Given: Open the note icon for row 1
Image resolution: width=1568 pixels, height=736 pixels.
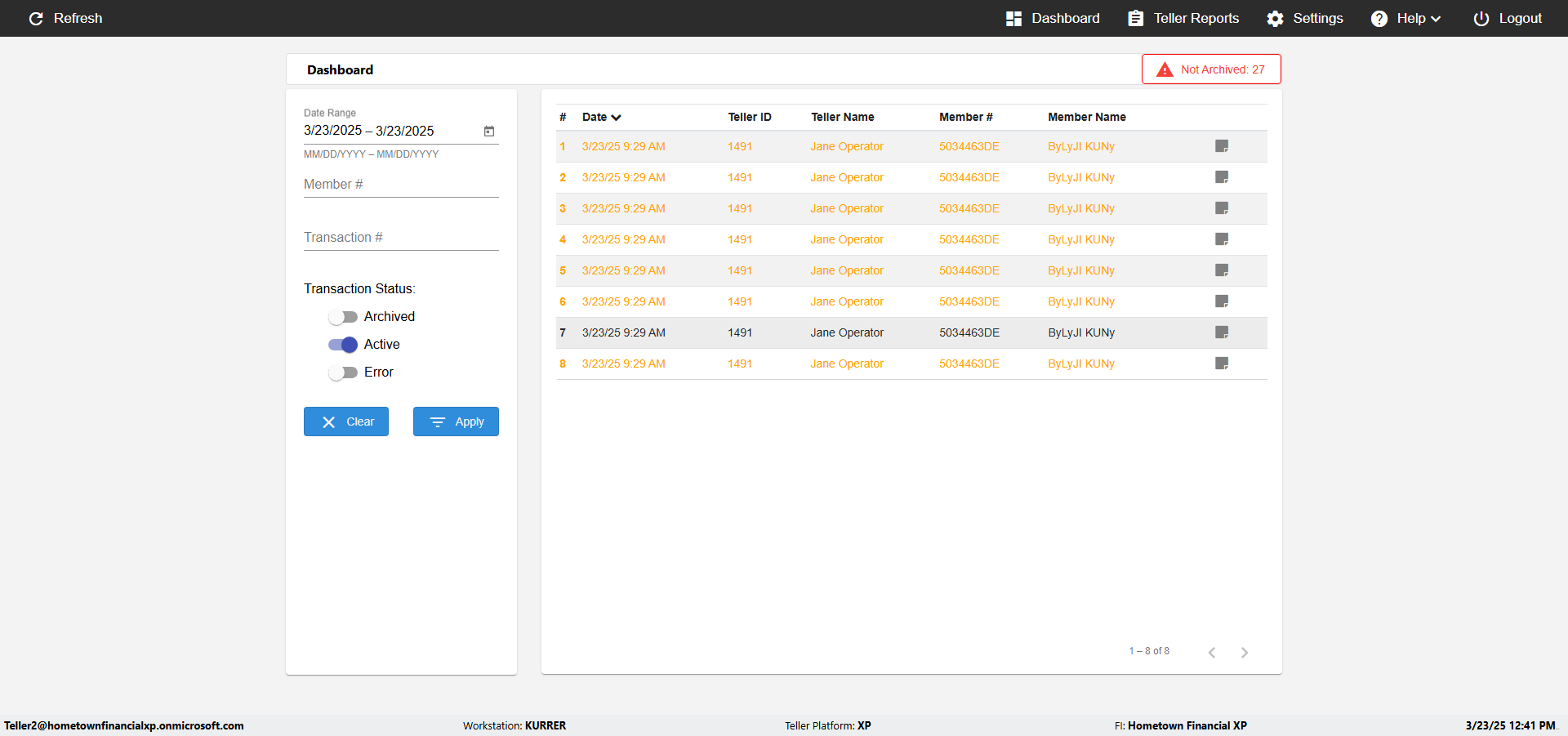Looking at the screenshot, I should click(1222, 146).
